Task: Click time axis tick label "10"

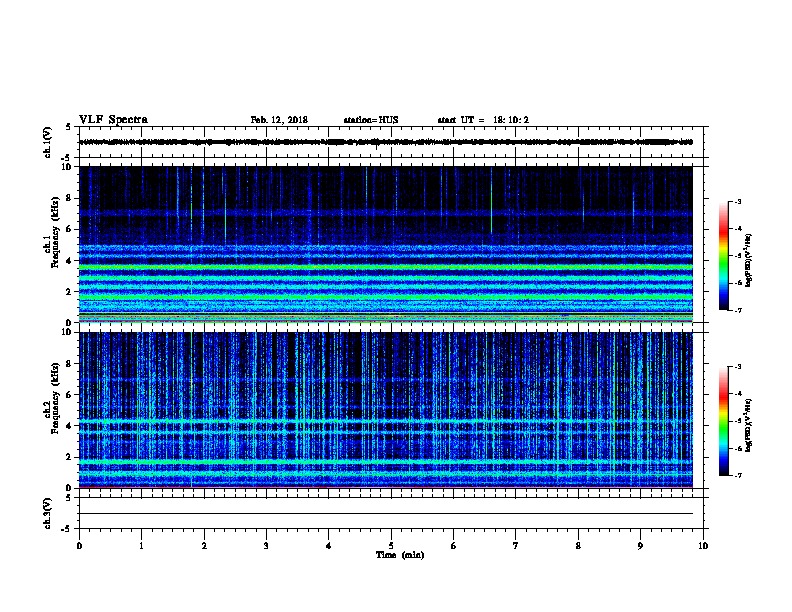Action: pyautogui.click(x=703, y=546)
